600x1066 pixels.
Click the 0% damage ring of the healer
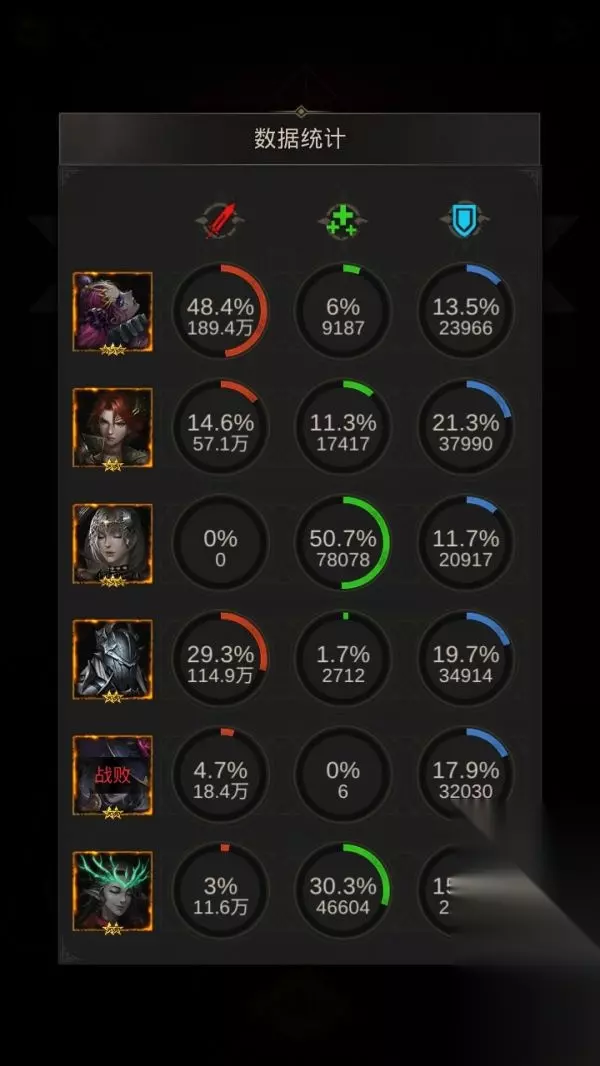220,543
